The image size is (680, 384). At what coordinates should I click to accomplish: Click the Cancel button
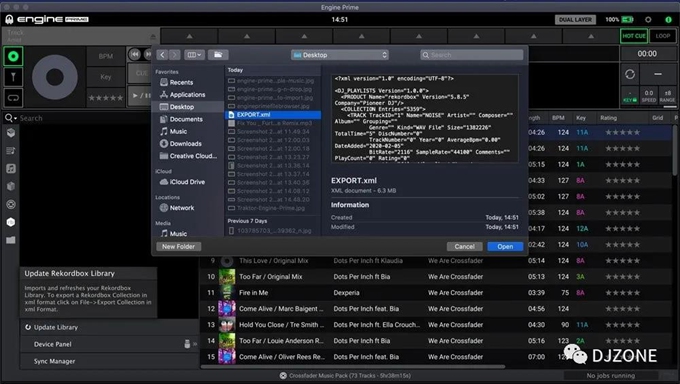point(464,246)
